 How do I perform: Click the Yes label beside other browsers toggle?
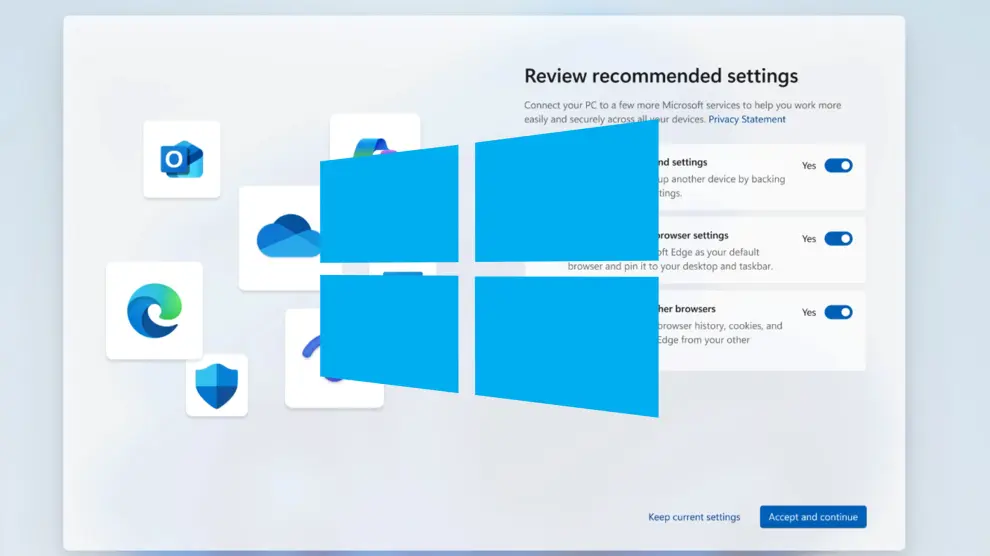tap(809, 312)
